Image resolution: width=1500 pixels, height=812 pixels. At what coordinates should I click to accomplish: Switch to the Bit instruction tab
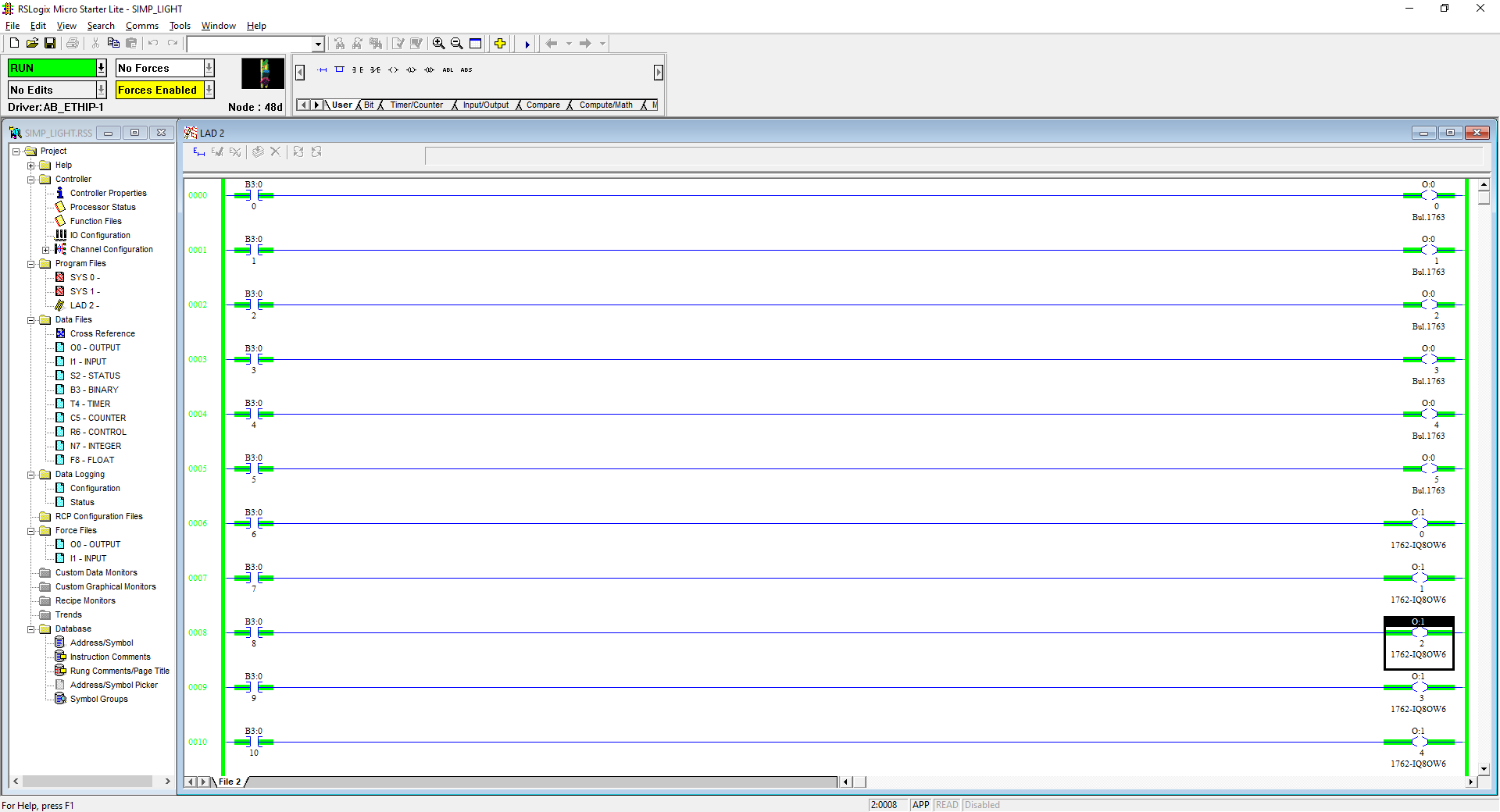coord(369,105)
